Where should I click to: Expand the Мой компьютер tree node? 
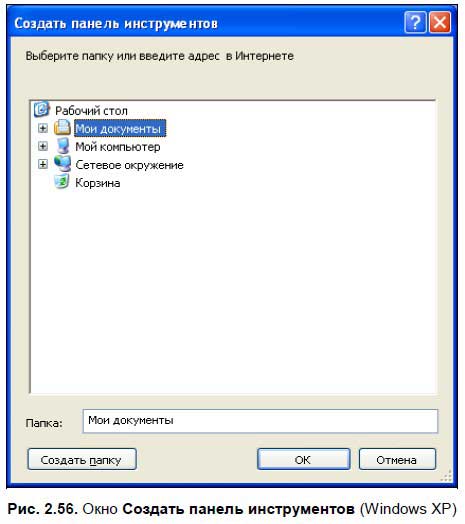click(x=43, y=146)
